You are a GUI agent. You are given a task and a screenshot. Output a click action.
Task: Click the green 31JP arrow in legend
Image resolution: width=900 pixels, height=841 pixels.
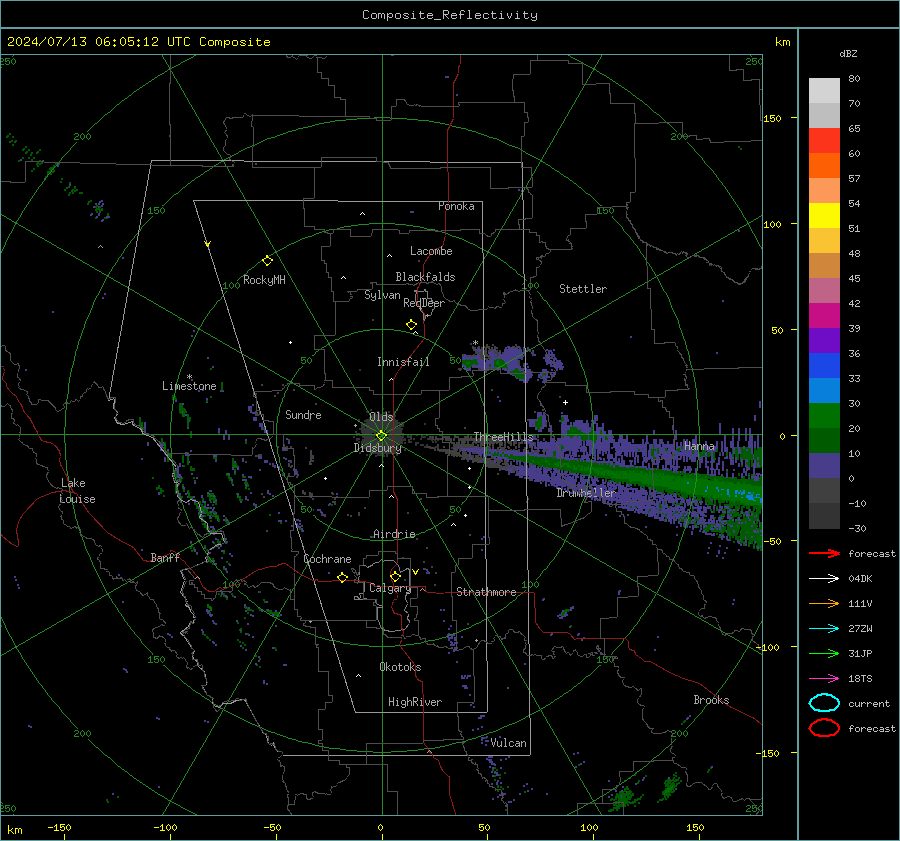point(824,653)
